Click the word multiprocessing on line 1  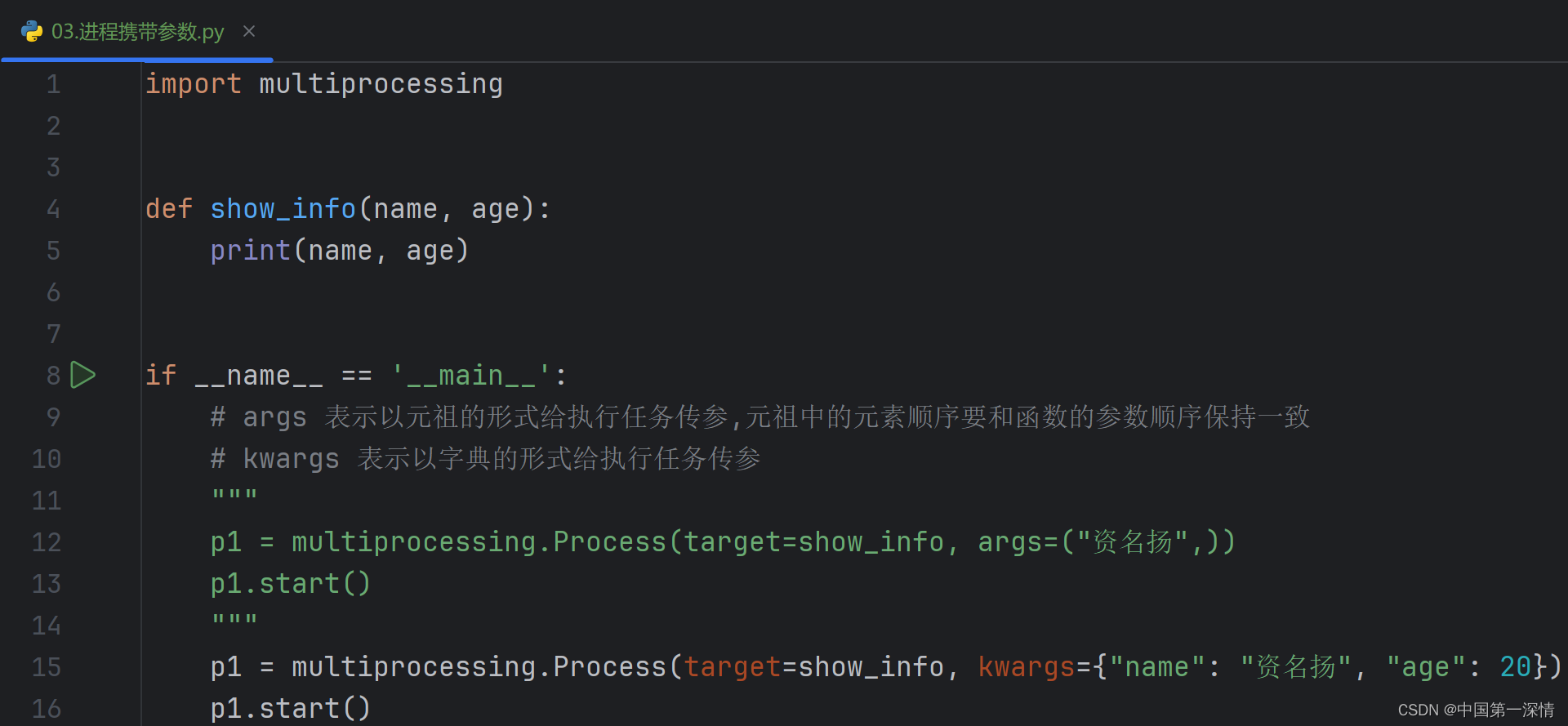point(381,83)
